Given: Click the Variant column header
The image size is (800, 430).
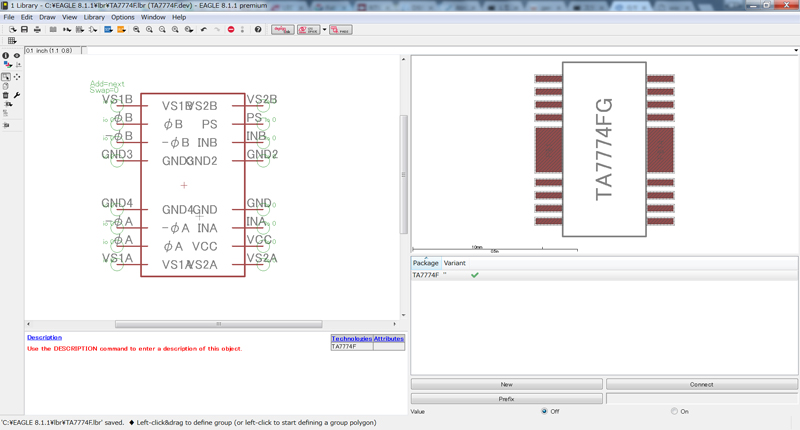Looking at the screenshot, I should point(455,263).
